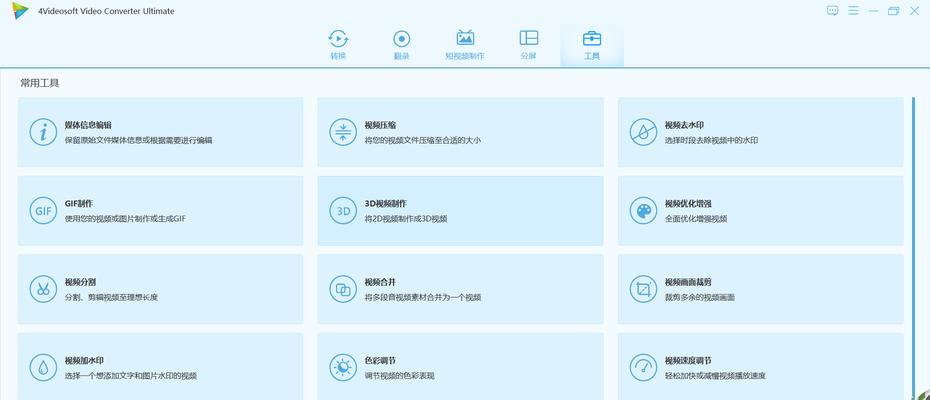Click description '调节视频的色彩表现'

click(x=400, y=376)
